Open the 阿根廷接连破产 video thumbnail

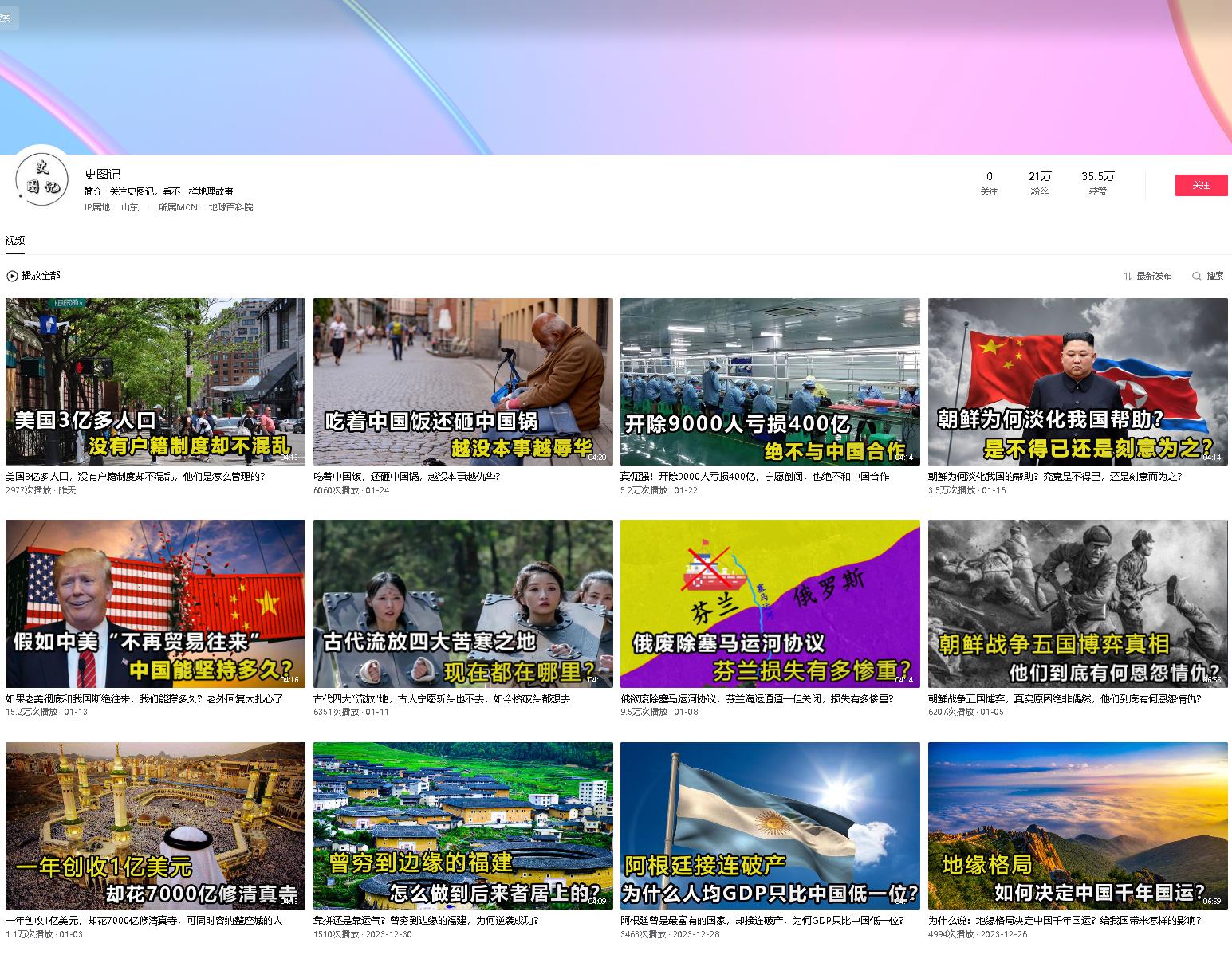(770, 826)
